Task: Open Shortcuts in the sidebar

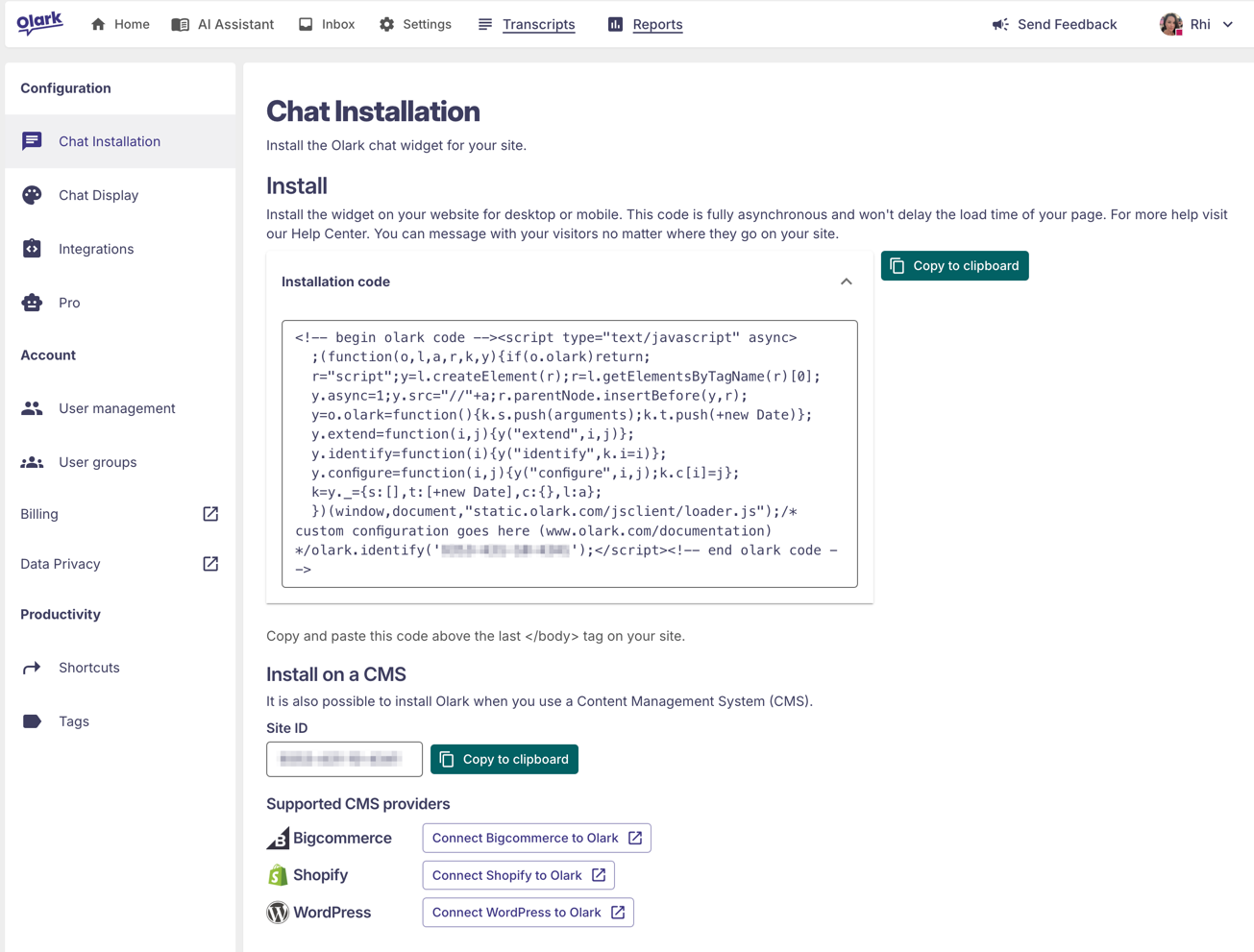Action: (120, 668)
